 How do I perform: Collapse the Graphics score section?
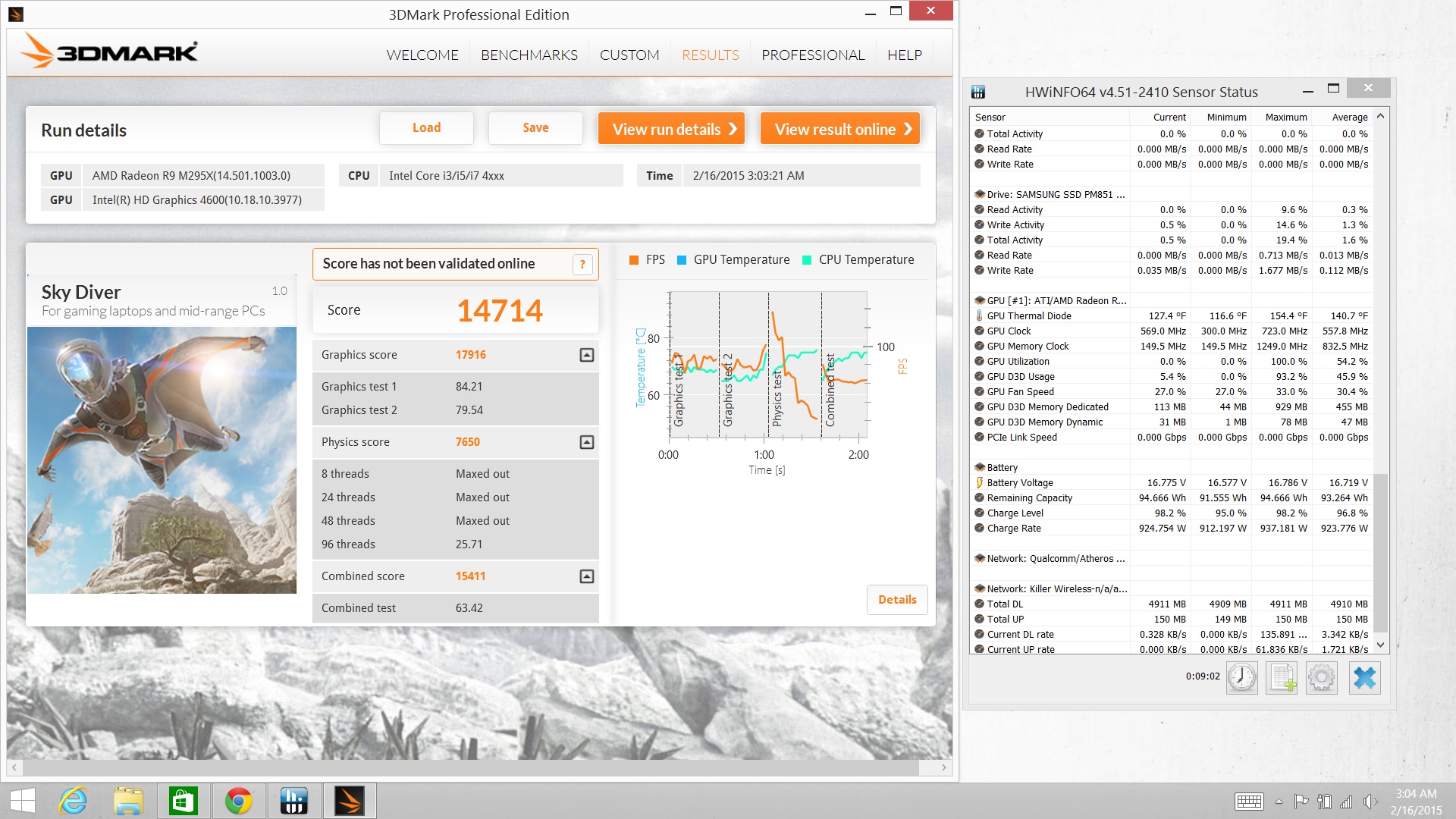pos(587,355)
